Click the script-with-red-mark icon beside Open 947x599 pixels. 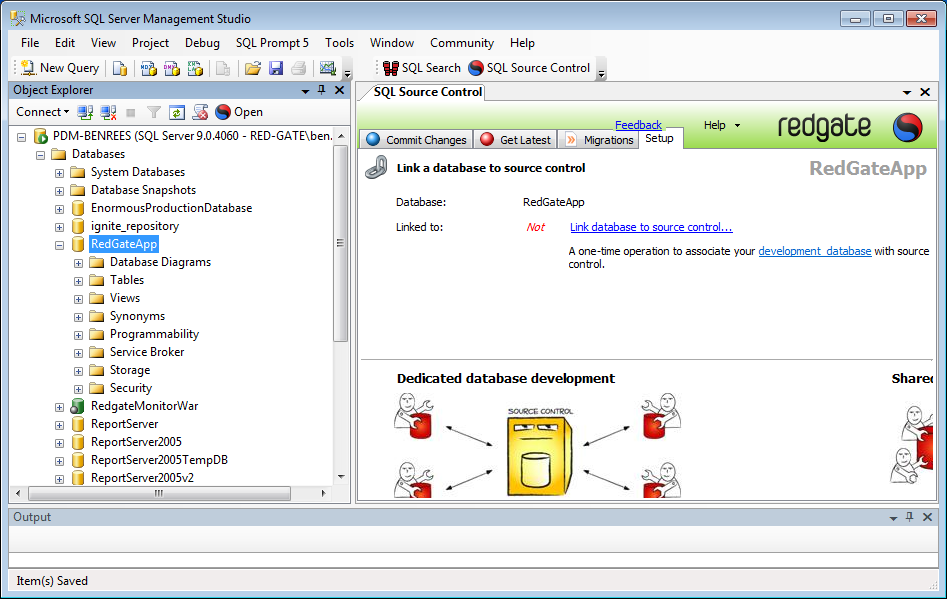(200, 112)
